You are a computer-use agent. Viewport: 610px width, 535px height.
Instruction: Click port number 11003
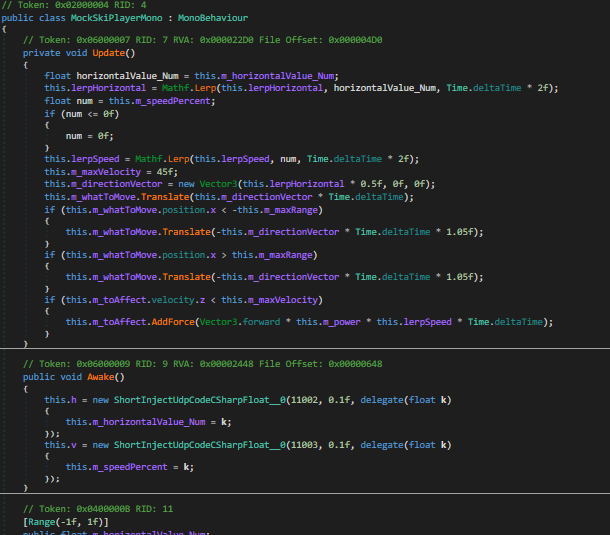point(304,445)
